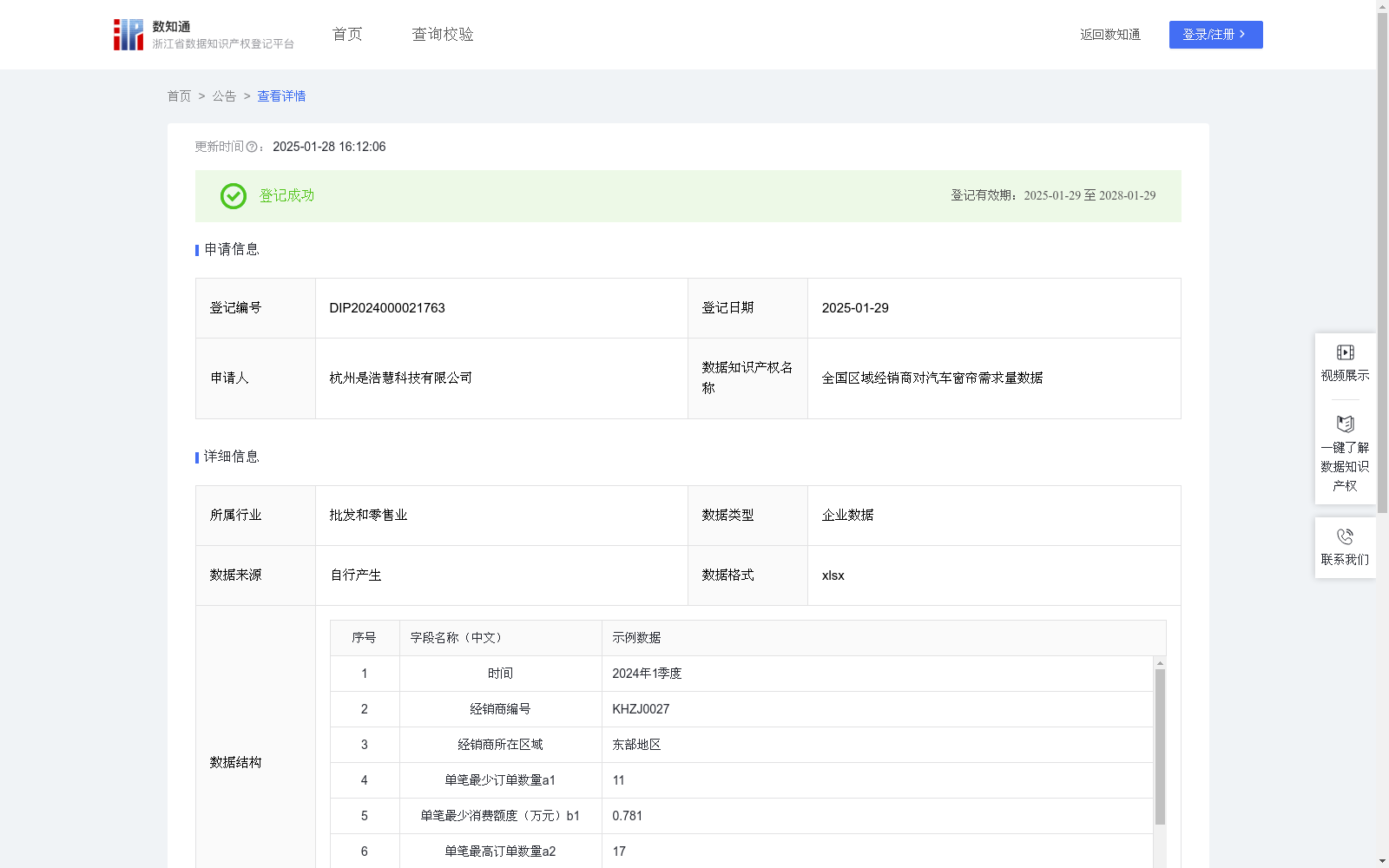Open the 查询校验 navigation tab
This screenshot has height=868, width=1389.
pos(443,35)
